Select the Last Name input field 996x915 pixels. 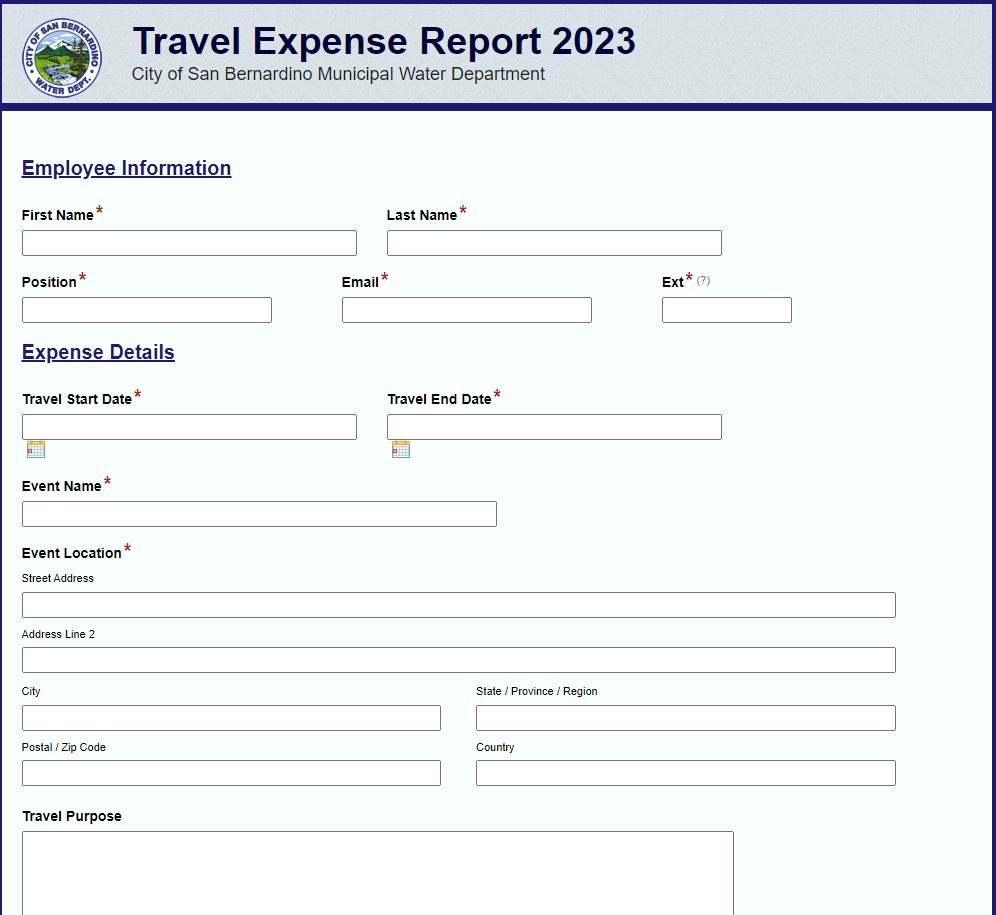click(554, 242)
